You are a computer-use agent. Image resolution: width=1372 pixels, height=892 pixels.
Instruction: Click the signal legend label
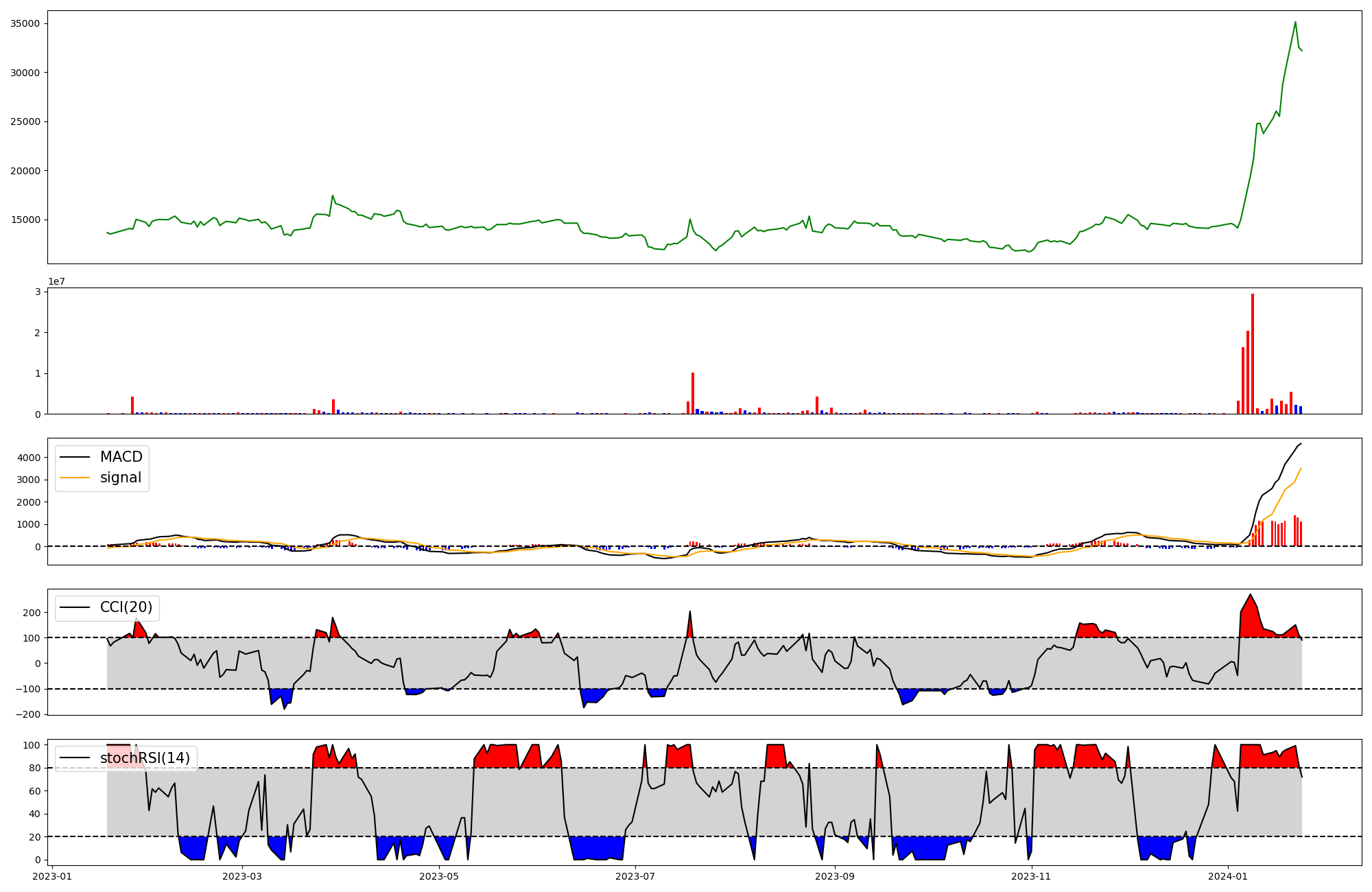tap(121, 478)
